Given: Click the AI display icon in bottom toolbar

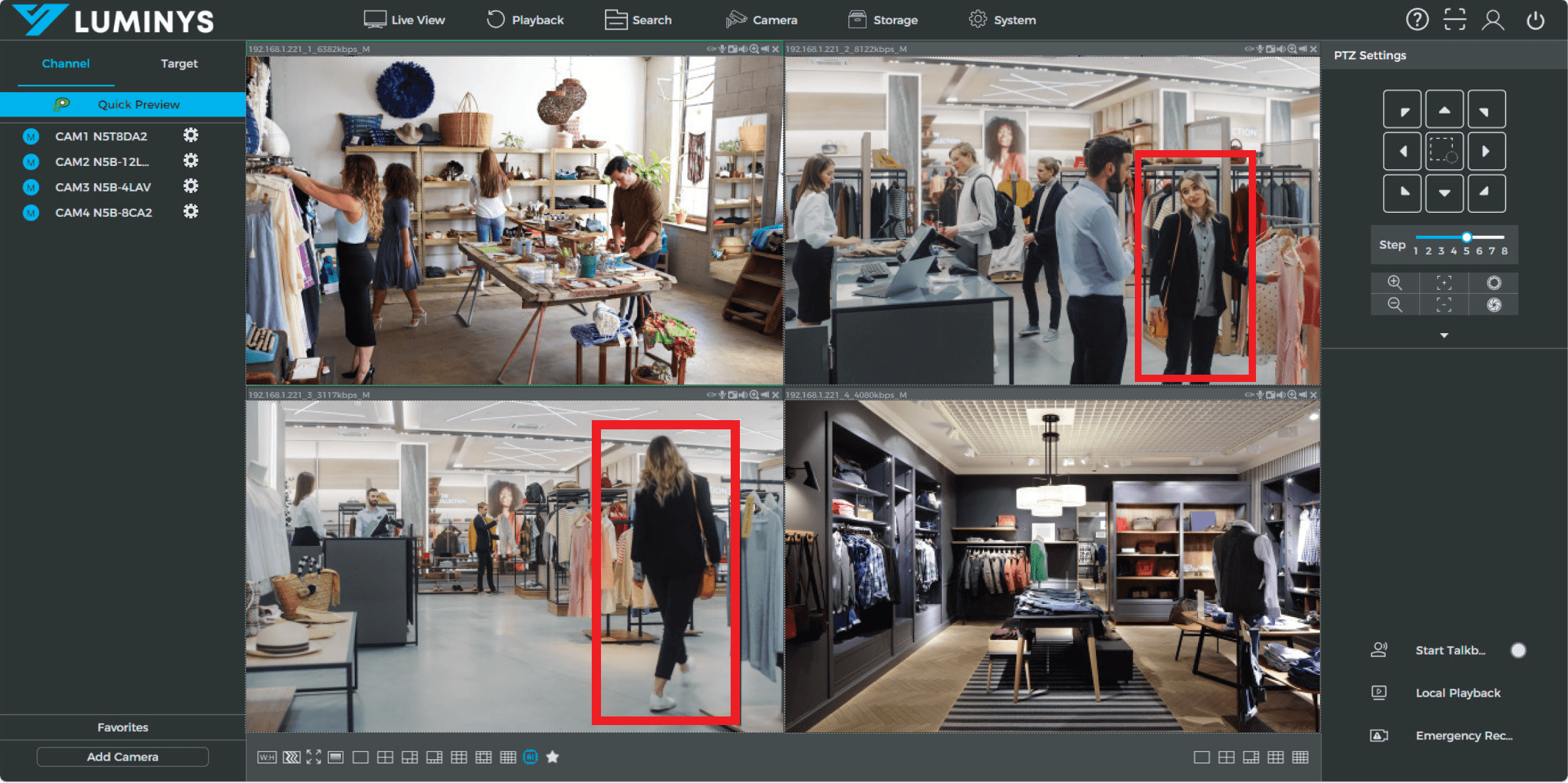Looking at the screenshot, I should point(530,757).
